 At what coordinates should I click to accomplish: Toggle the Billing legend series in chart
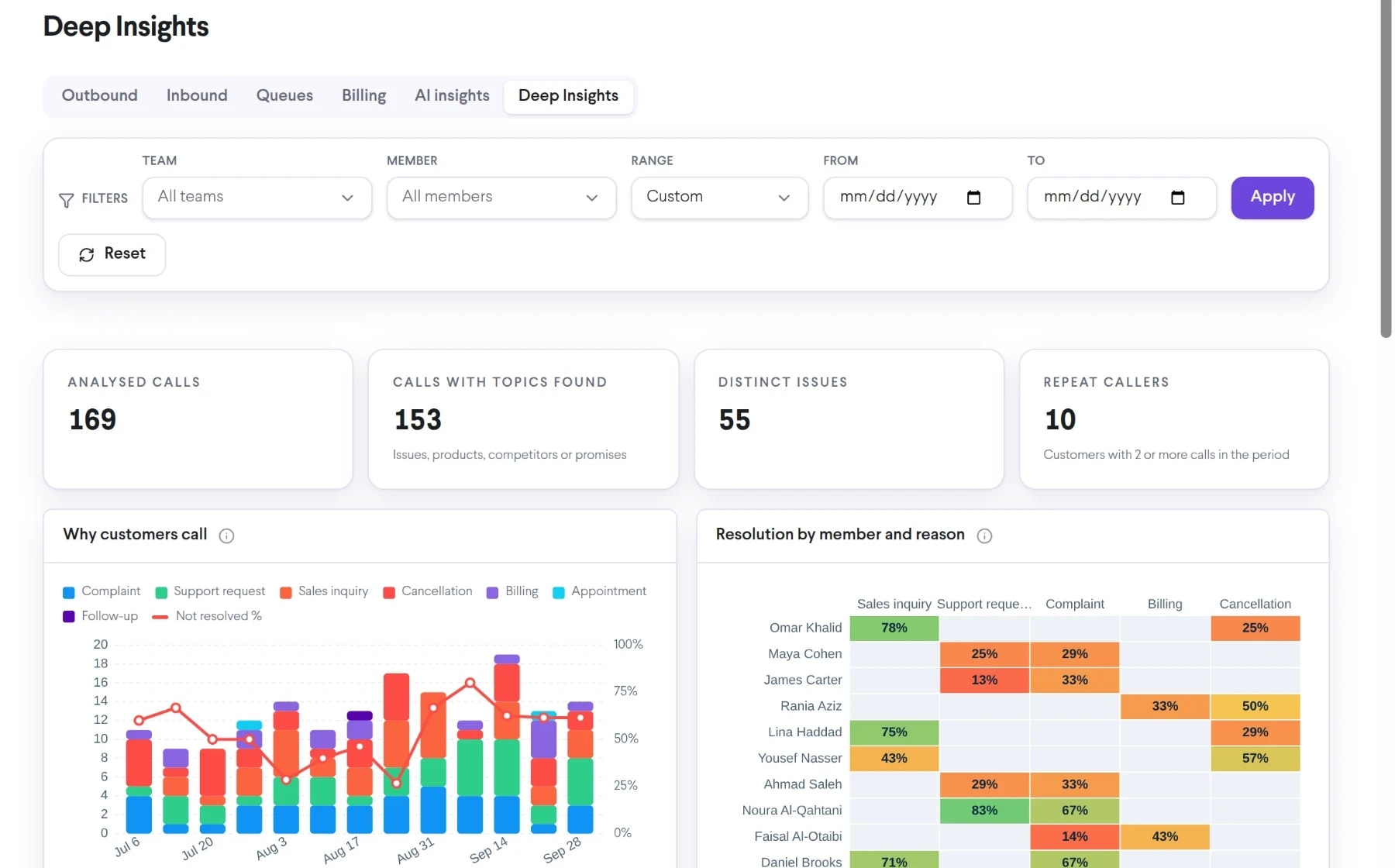512,591
